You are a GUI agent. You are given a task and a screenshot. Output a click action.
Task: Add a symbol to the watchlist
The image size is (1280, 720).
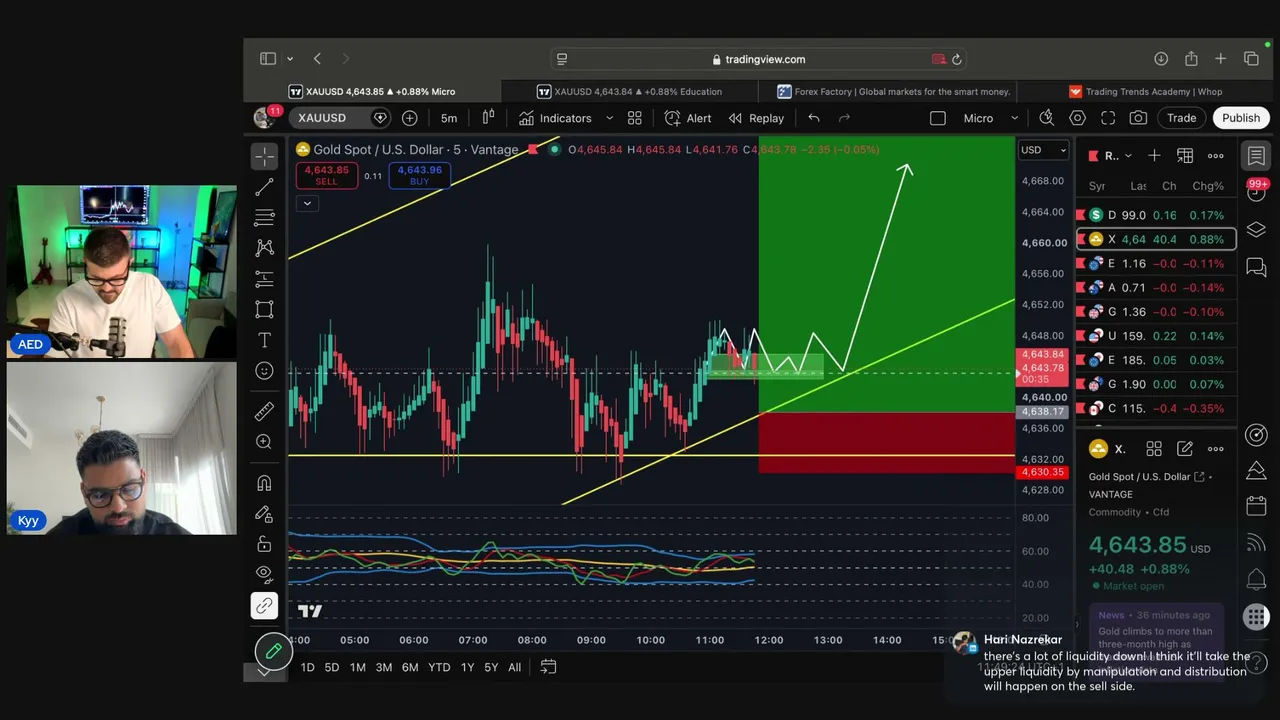(x=1154, y=156)
